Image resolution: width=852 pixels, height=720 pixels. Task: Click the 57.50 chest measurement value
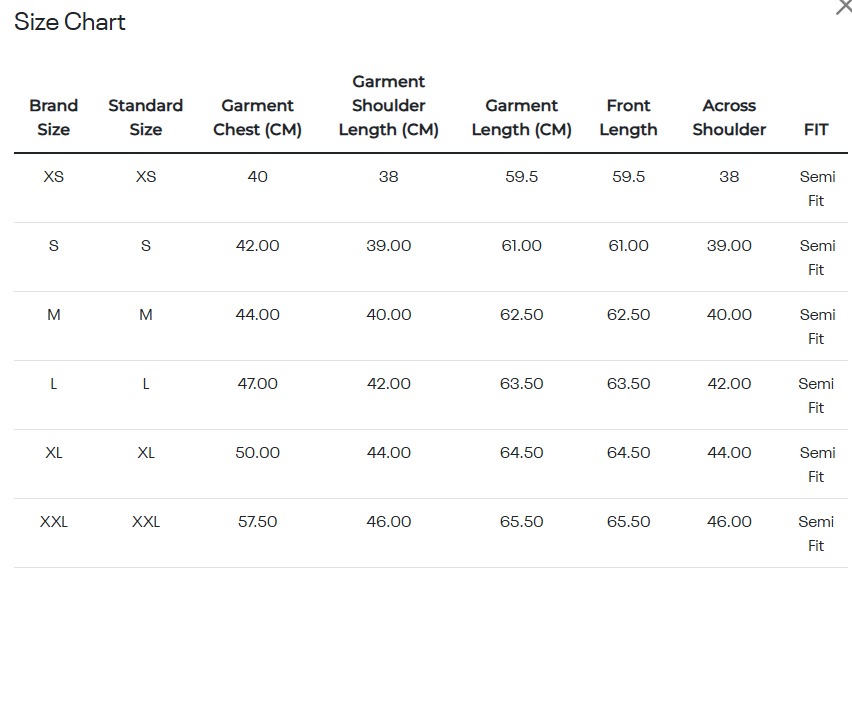[x=257, y=522]
